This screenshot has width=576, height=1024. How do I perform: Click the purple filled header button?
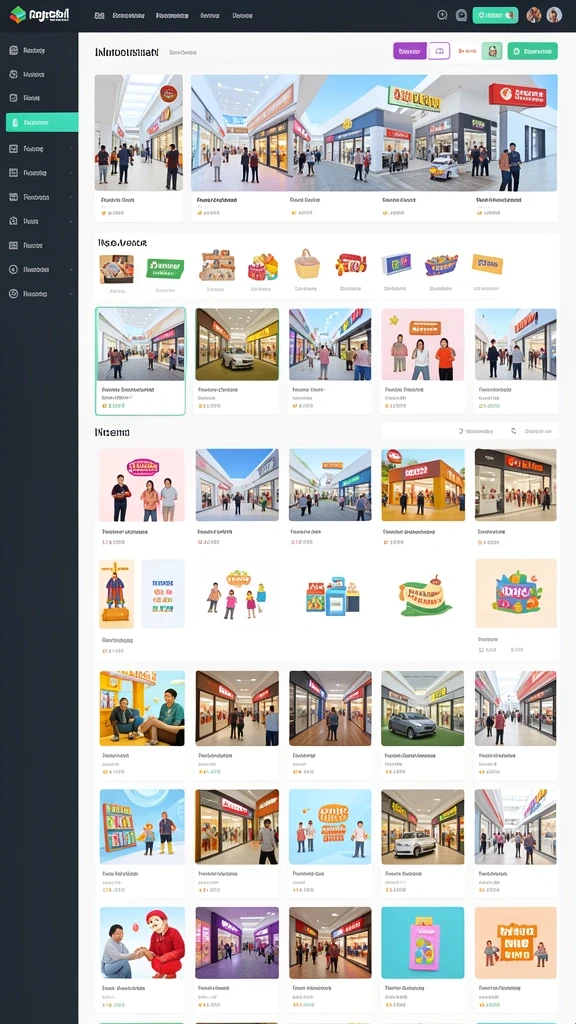tap(409, 51)
